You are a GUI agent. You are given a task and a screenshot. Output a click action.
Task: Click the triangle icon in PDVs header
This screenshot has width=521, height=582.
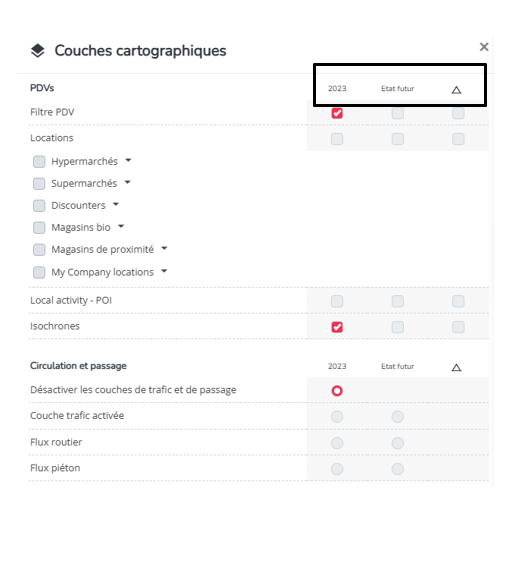[456, 90]
